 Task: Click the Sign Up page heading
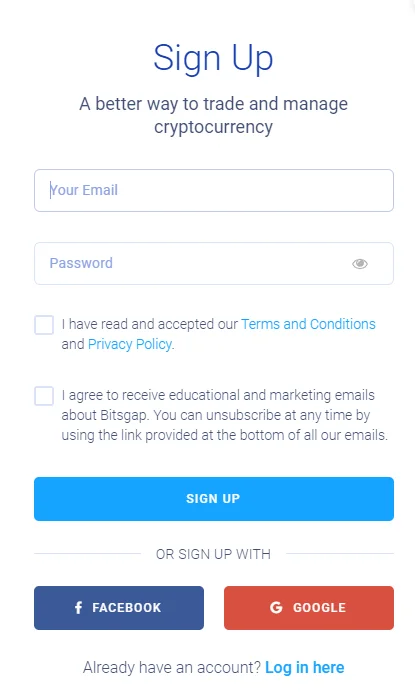(213, 59)
